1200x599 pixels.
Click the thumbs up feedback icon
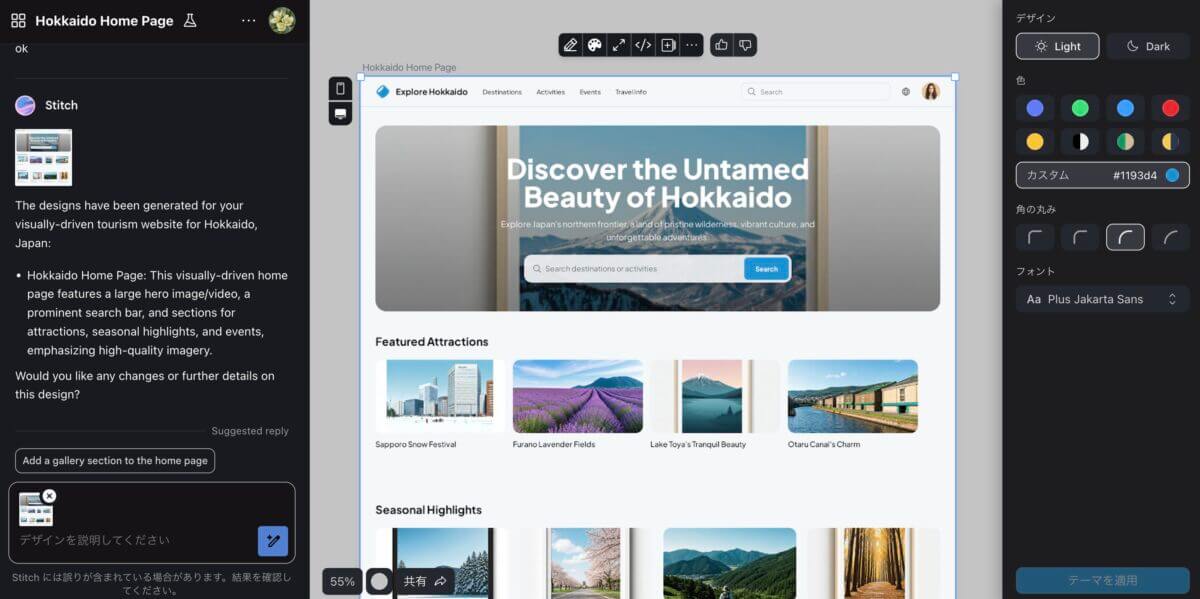click(721, 45)
